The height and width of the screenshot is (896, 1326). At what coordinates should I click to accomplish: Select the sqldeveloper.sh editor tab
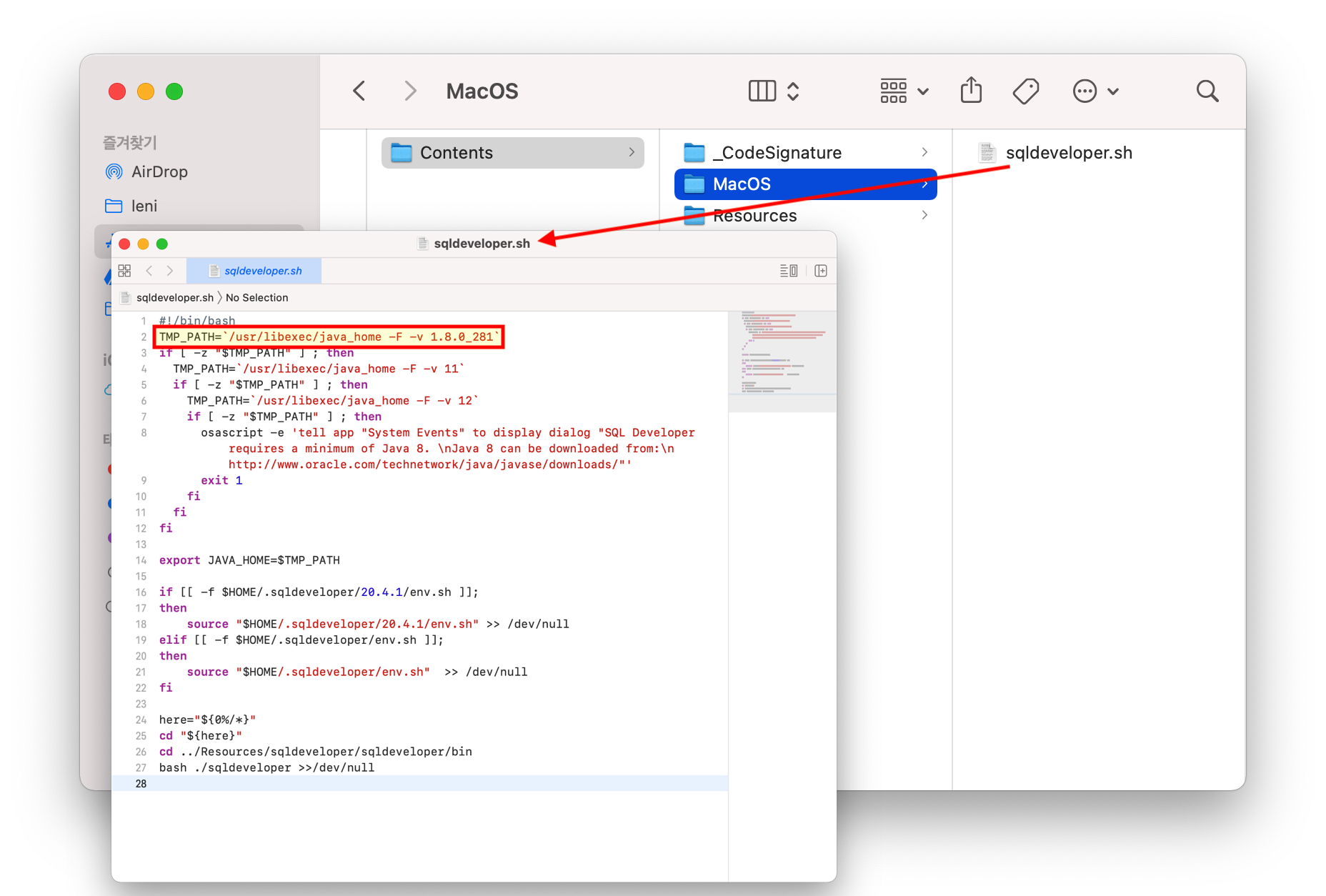254,271
